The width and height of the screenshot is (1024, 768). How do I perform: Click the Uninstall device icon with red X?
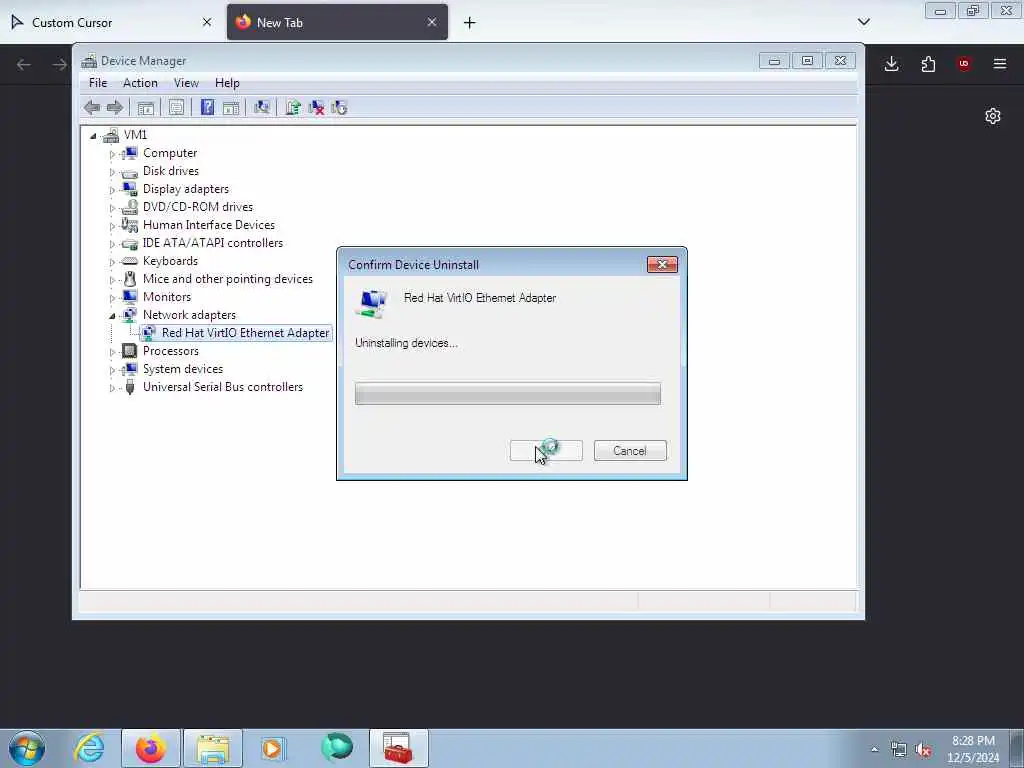pyautogui.click(x=316, y=108)
